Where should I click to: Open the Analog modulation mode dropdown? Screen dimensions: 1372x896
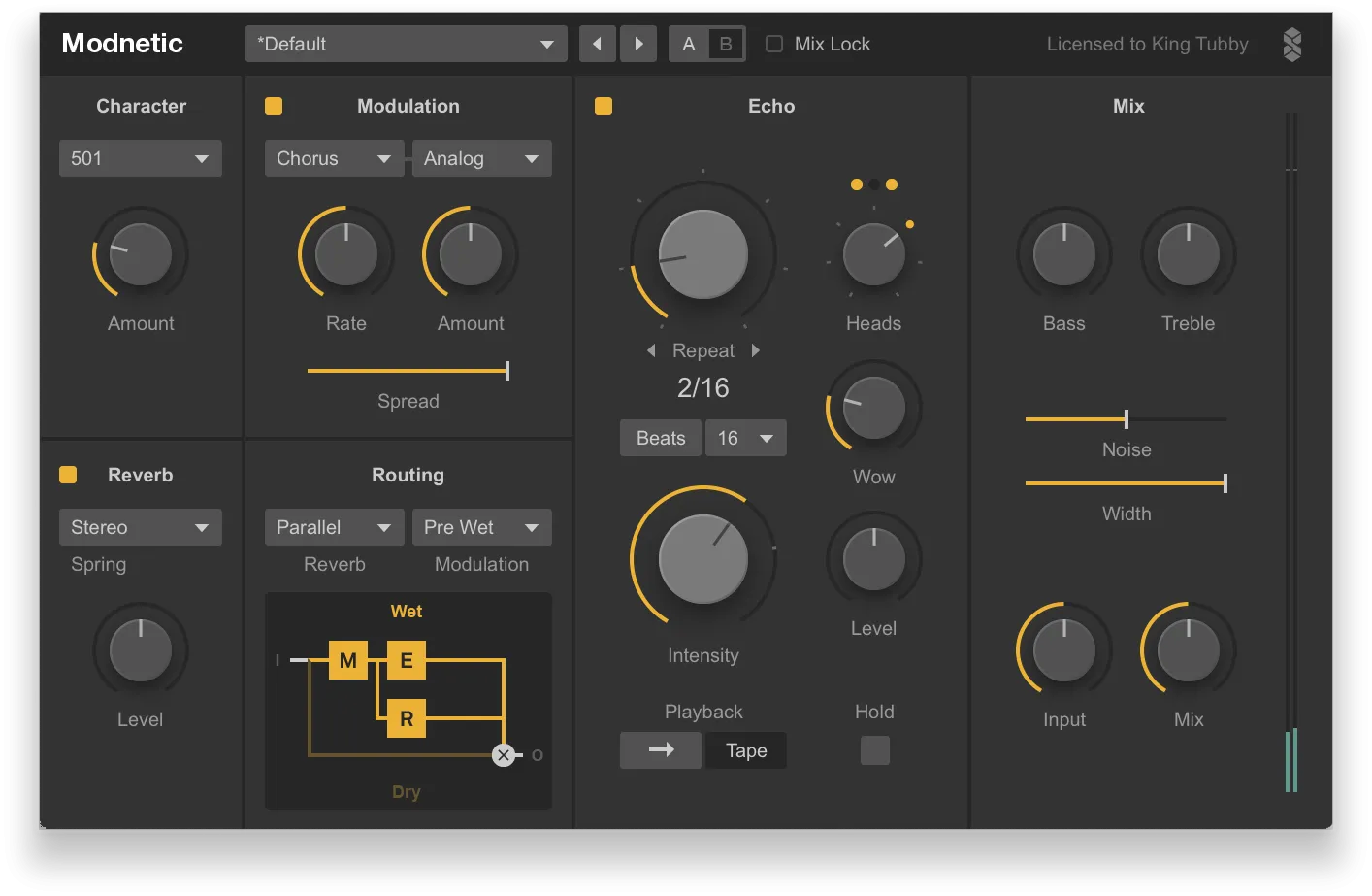click(x=482, y=158)
